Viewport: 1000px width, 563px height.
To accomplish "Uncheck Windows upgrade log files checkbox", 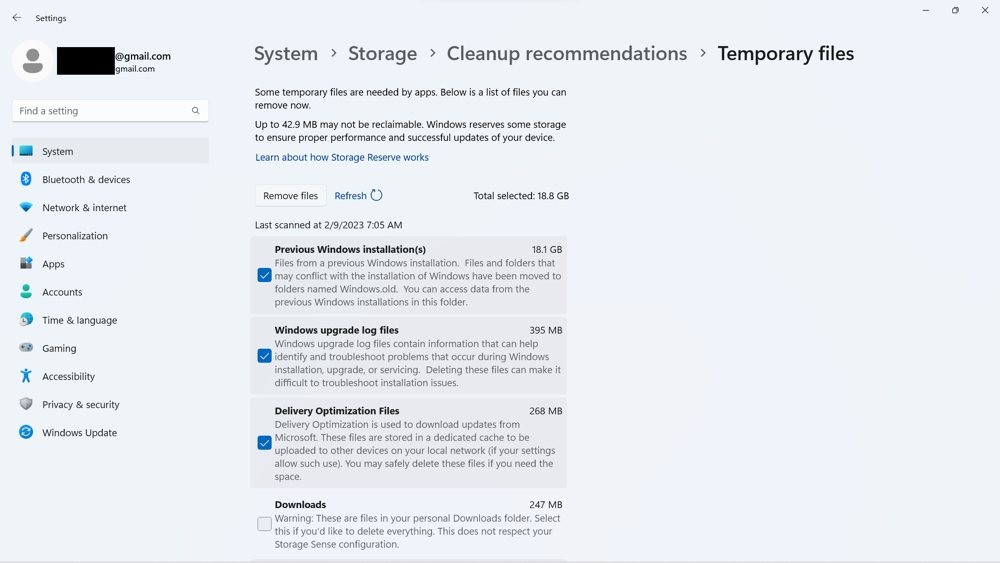I will pos(264,356).
